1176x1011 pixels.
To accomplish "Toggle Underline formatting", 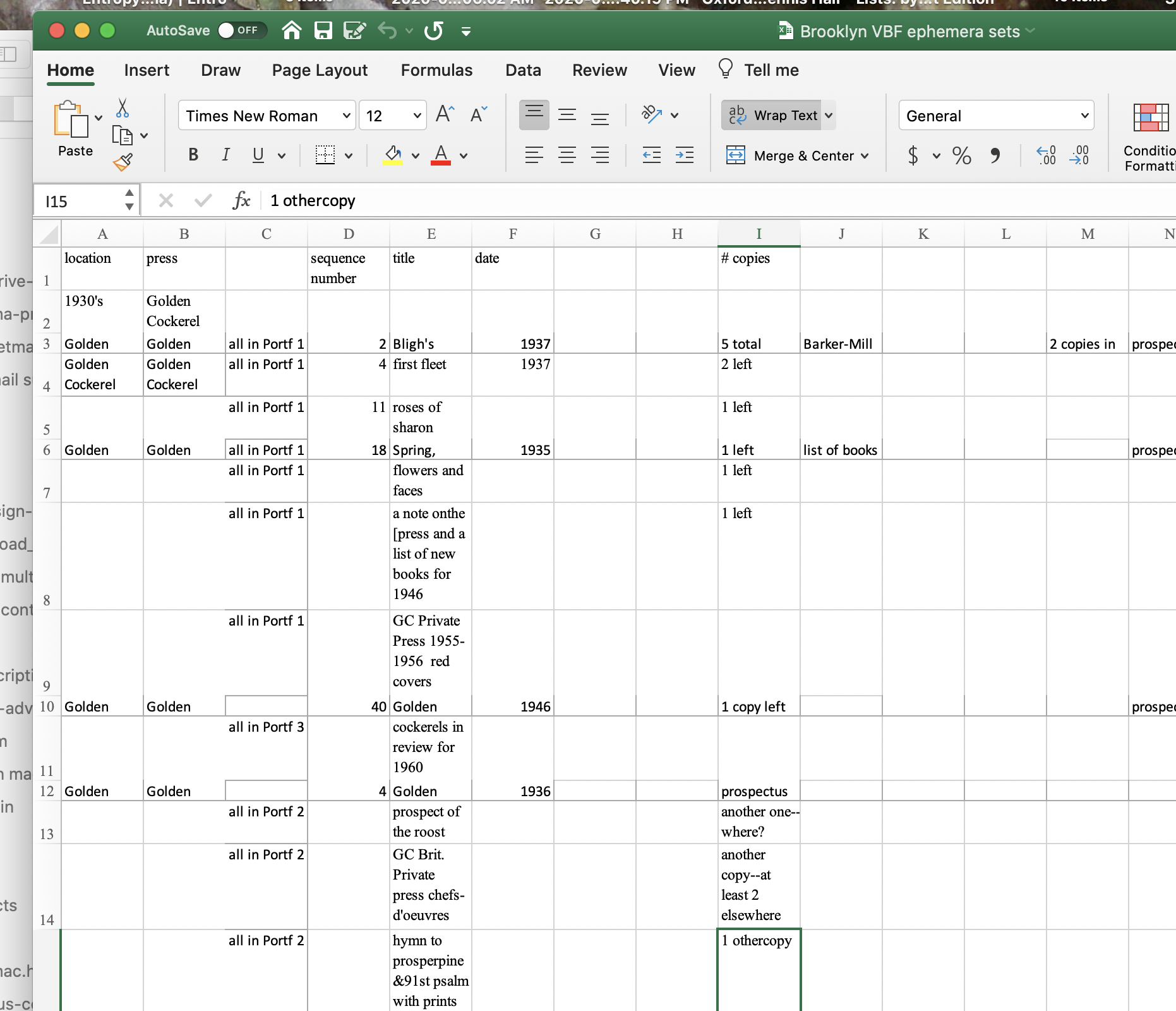I will click(258, 155).
